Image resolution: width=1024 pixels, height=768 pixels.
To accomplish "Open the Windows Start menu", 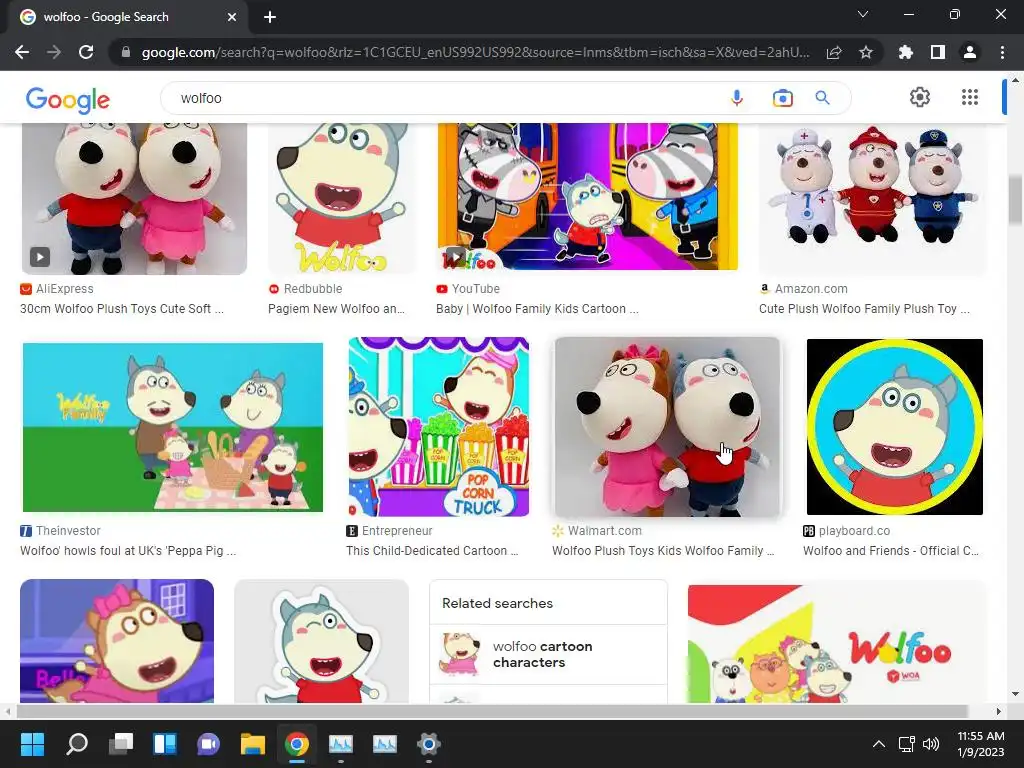I will point(32,744).
